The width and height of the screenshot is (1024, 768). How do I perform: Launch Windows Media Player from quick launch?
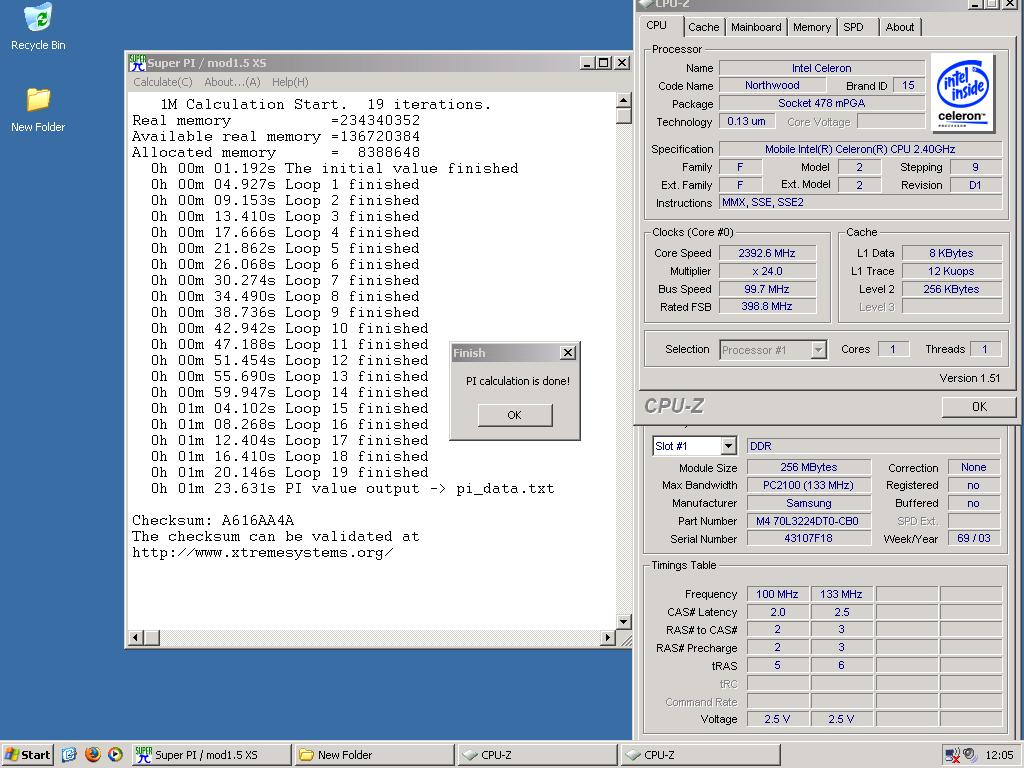coord(116,754)
